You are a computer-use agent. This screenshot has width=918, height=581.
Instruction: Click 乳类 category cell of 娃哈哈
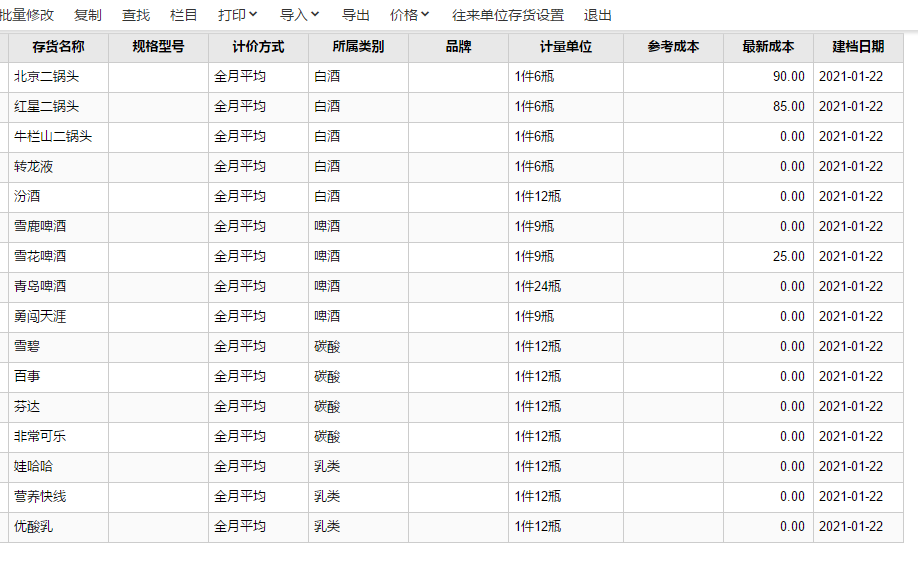pyautogui.click(x=358, y=467)
